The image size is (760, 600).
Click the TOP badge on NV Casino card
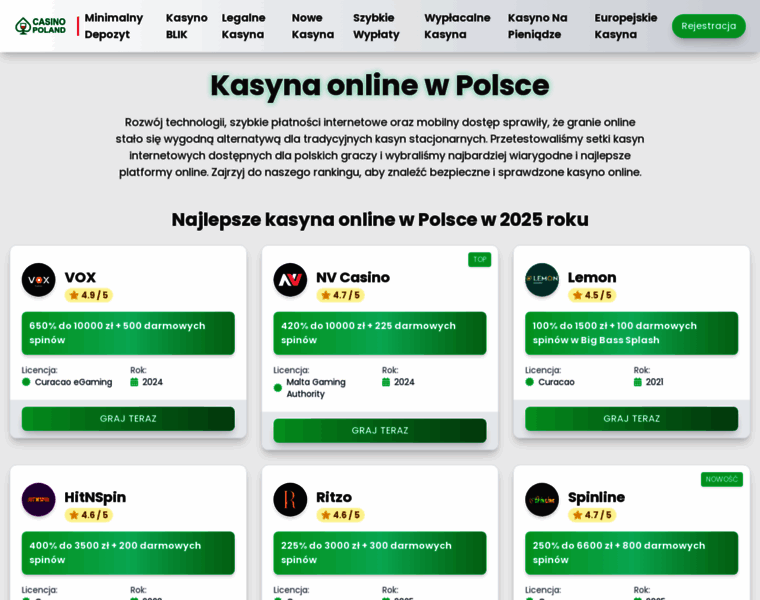tap(479, 259)
